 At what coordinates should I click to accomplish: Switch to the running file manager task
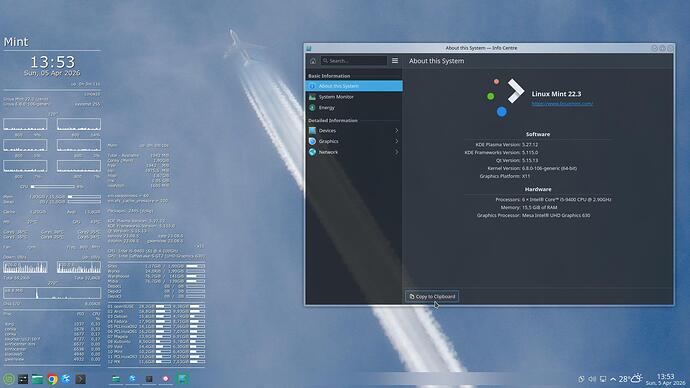[116, 379]
